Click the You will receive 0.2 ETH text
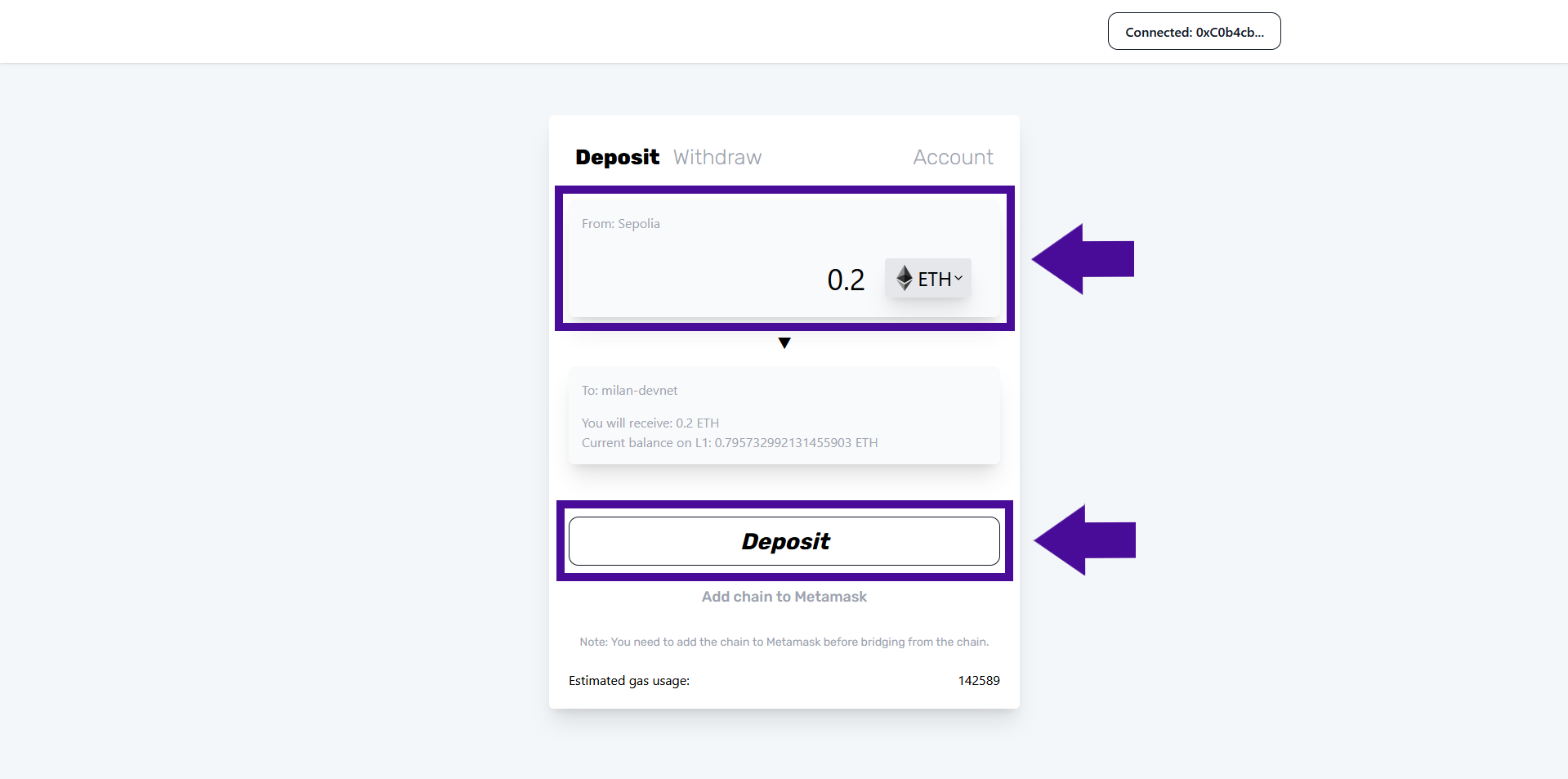The height and width of the screenshot is (779, 1568). click(x=650, y=423)
